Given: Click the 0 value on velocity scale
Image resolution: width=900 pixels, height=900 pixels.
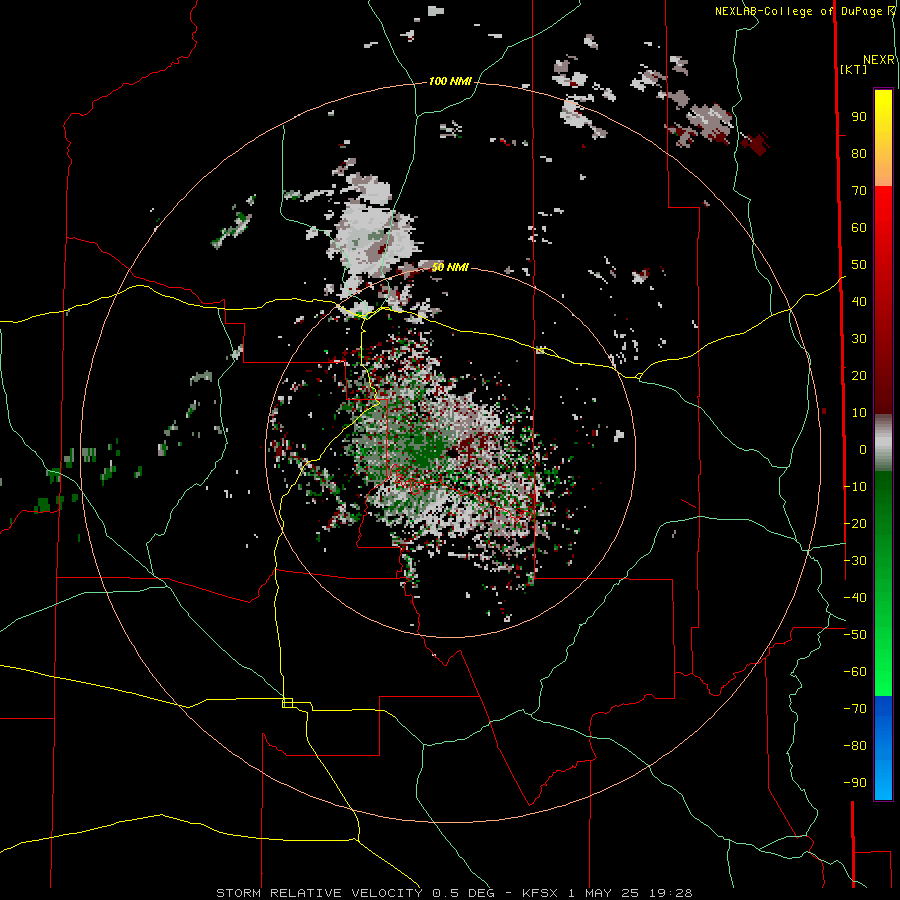Looking at the screenshot, I should [863, 450].
